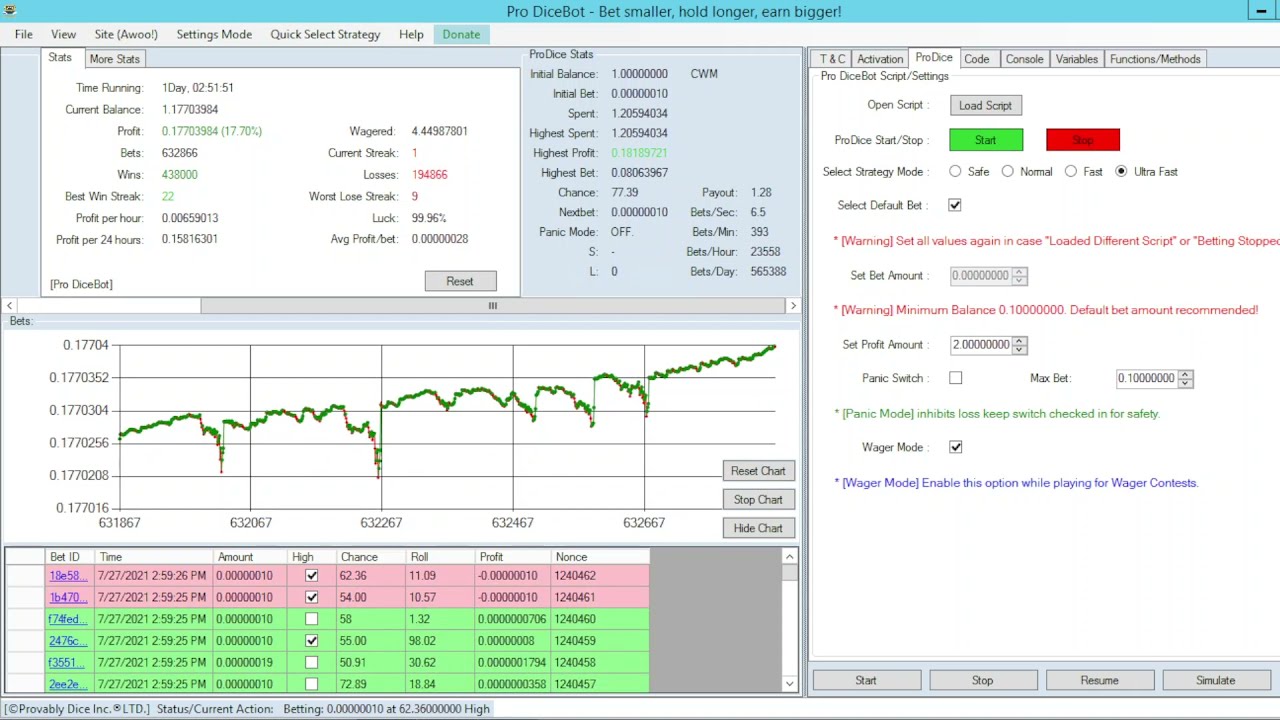Click the Reset Chart button
The image size is (1280, 720).
click(758, 471)
